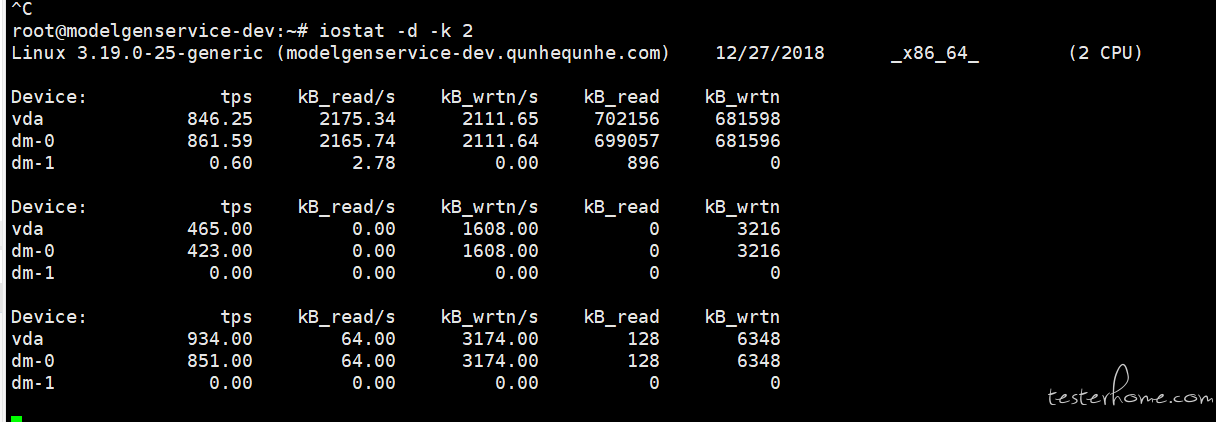This screenshot has width=1216, height=422.
Task: Click the value 2111.64
Action: click(x=501, y=141)
